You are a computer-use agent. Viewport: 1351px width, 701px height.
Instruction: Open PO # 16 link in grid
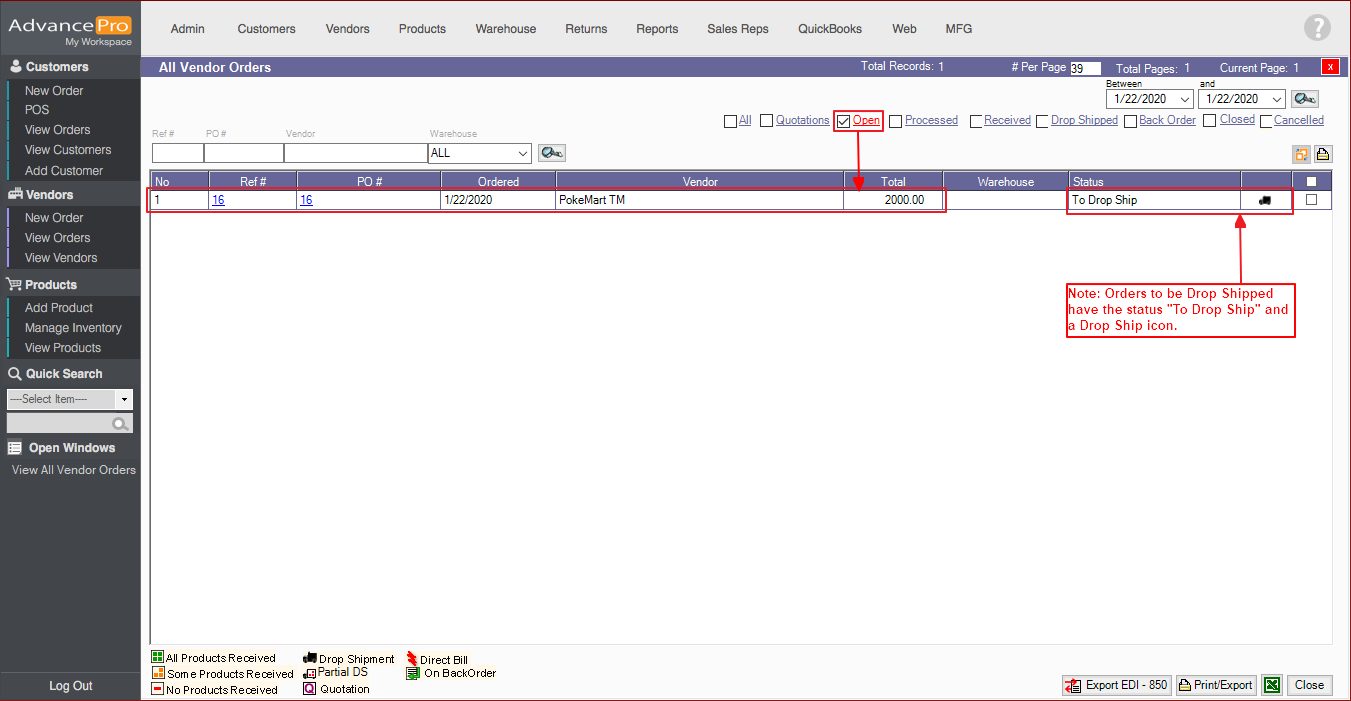pyautogui.click(x=306, y=200)
